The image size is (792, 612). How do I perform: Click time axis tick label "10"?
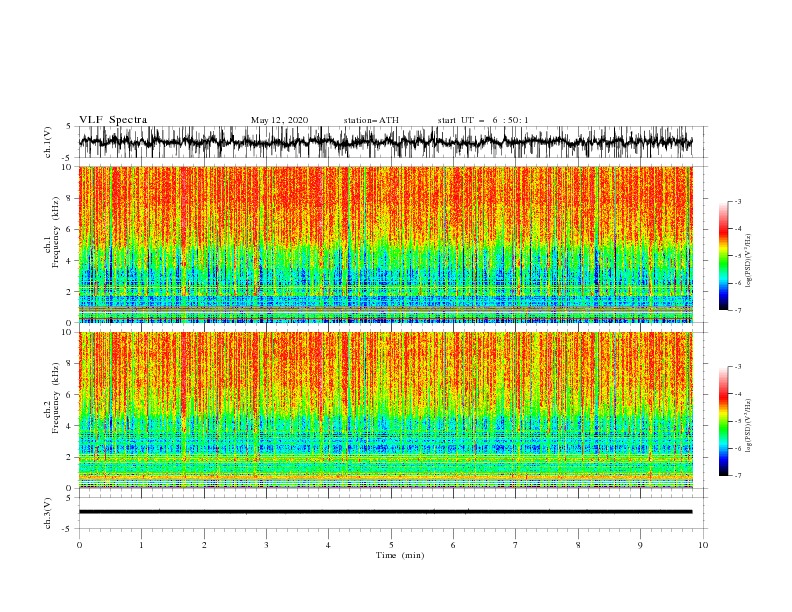(x=703, y=545)
